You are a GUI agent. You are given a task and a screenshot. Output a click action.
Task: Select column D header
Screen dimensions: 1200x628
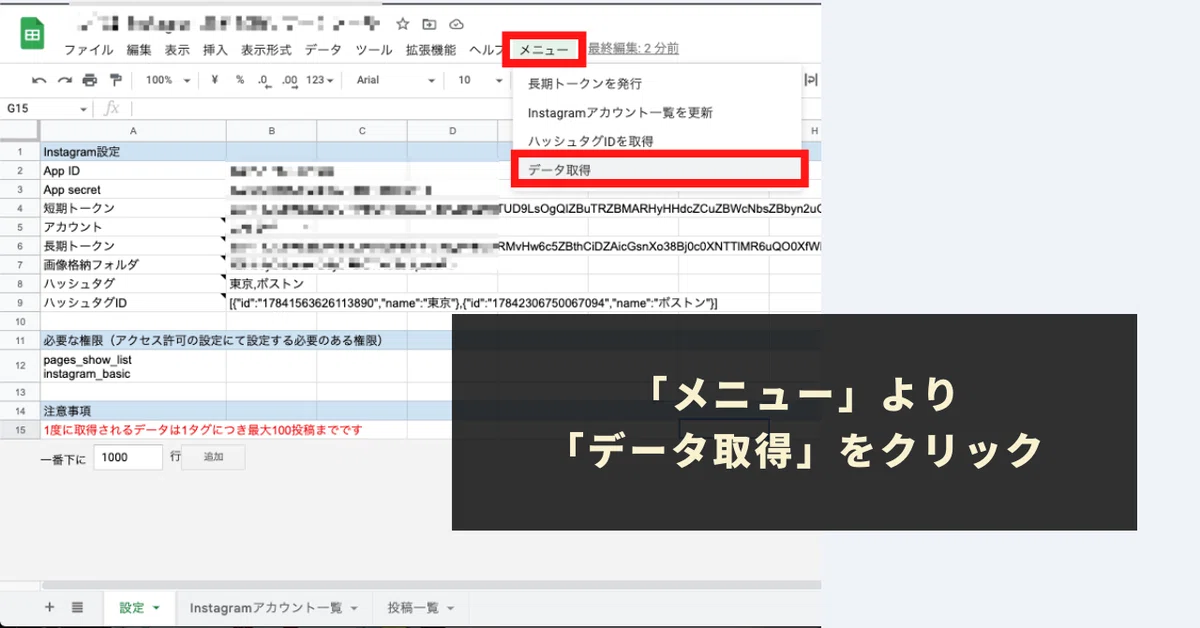pyautogui.click(x=452, y=131)
